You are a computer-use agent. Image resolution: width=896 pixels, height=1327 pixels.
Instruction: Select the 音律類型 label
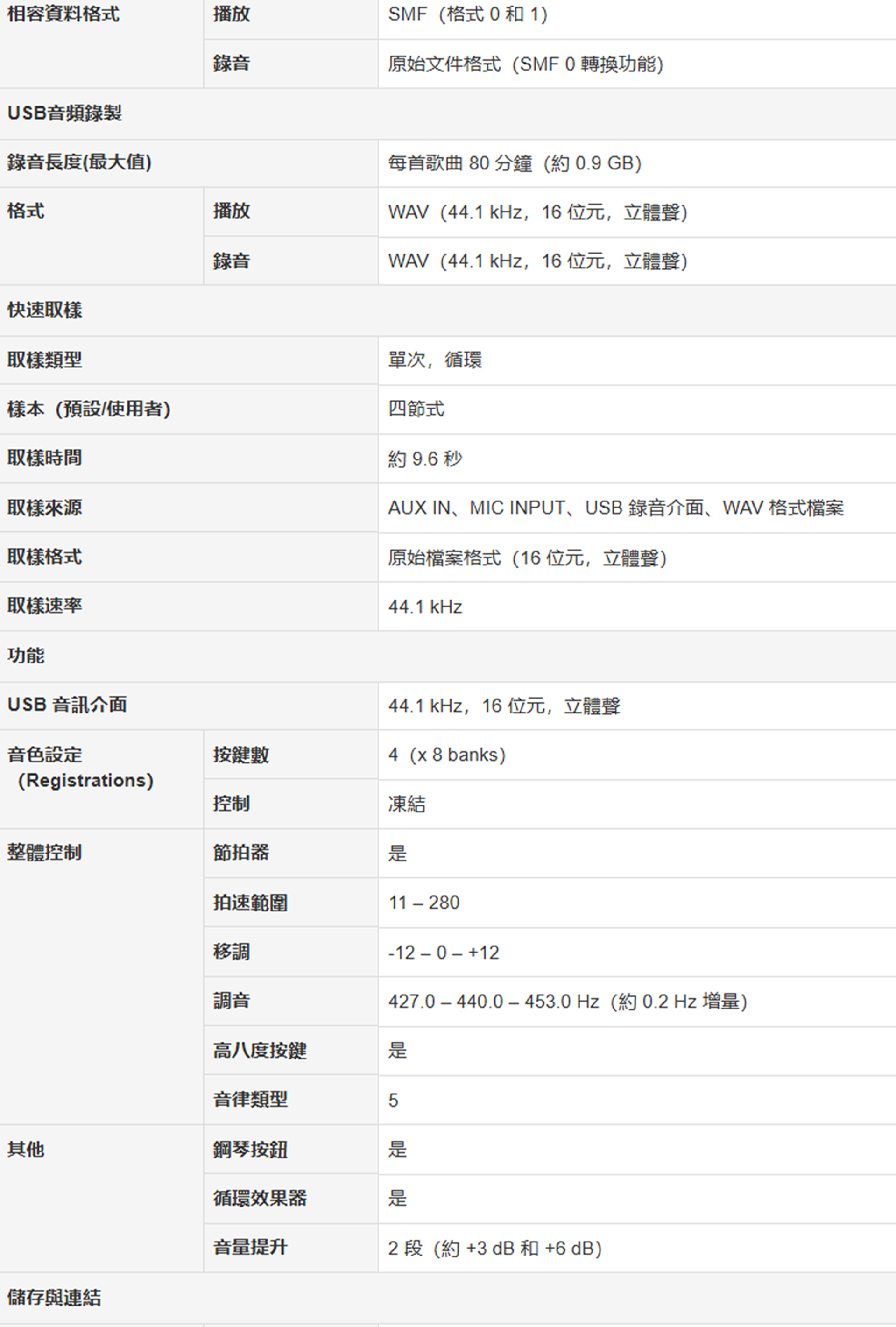(250, 1099)
